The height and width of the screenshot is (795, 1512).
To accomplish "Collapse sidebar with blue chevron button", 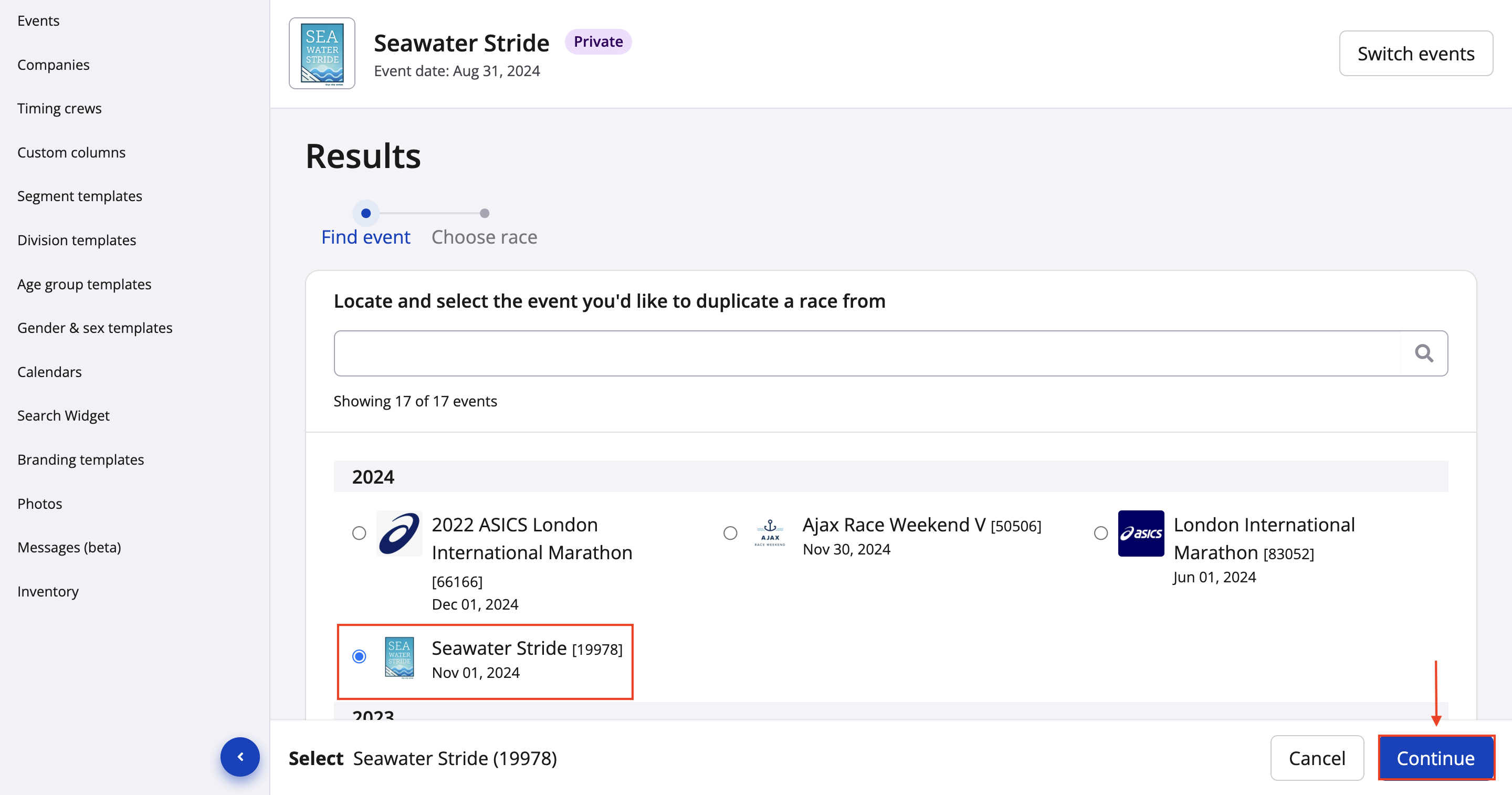I will pos(239,756).
